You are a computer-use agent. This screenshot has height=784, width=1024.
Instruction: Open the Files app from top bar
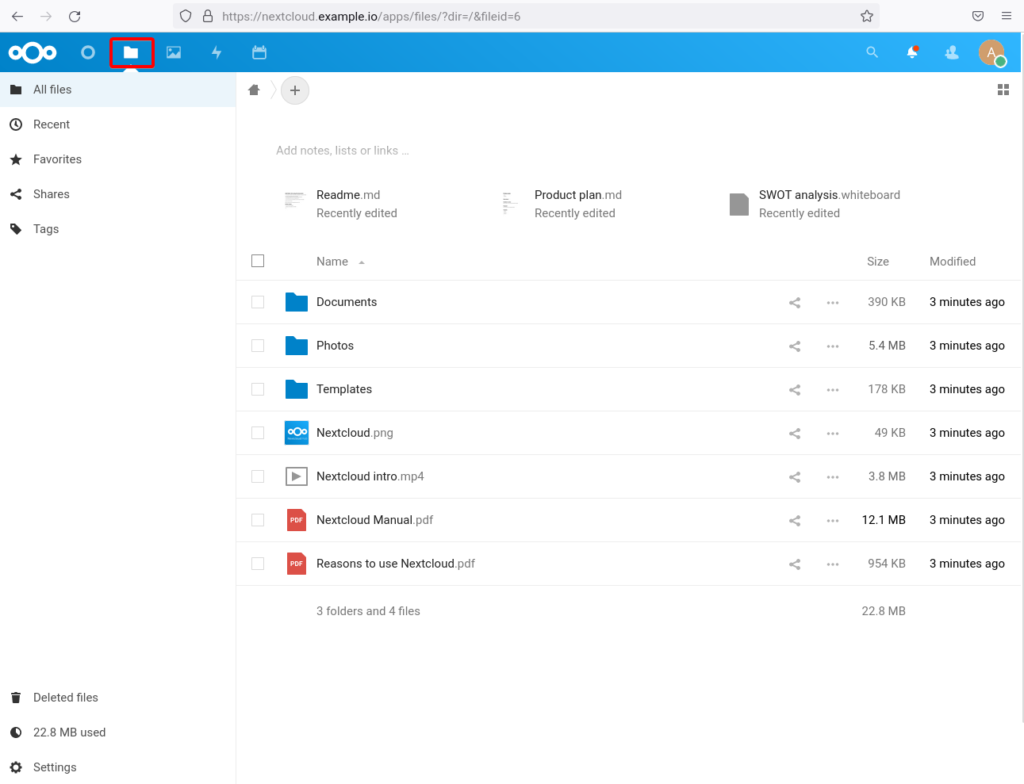click(x=131, y=52)
